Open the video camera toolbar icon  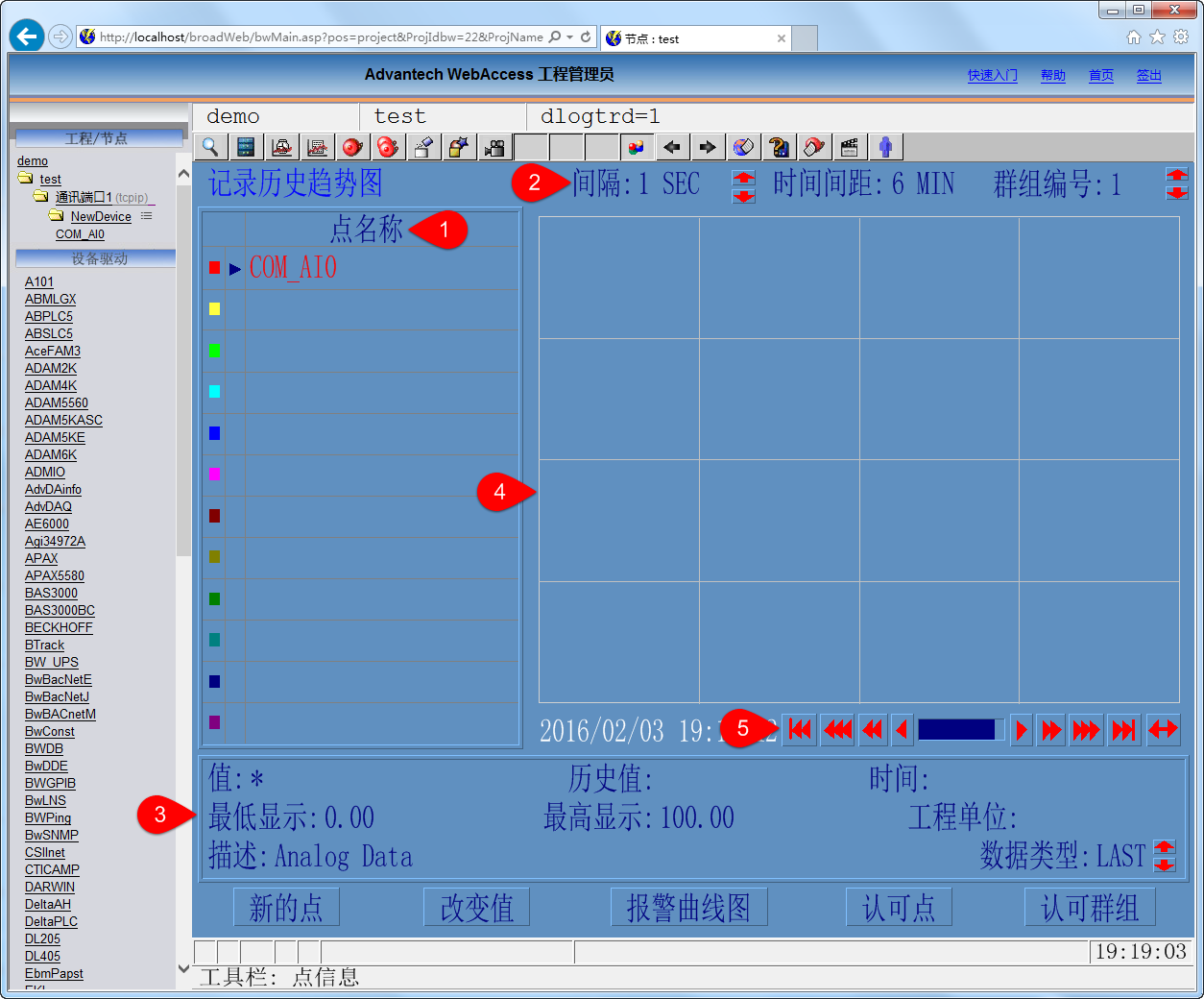tap(494, 147)
